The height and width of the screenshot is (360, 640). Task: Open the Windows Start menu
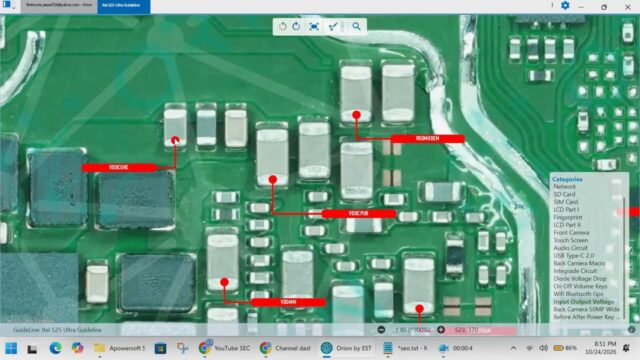(x=11, y=348)
